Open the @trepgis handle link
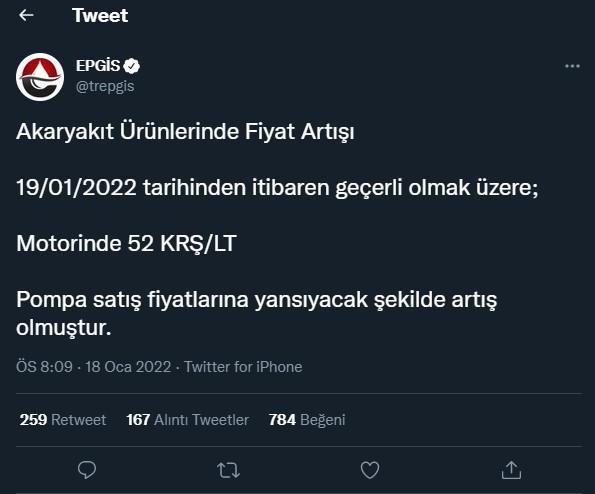595x494 pixels. pos(105,86)
